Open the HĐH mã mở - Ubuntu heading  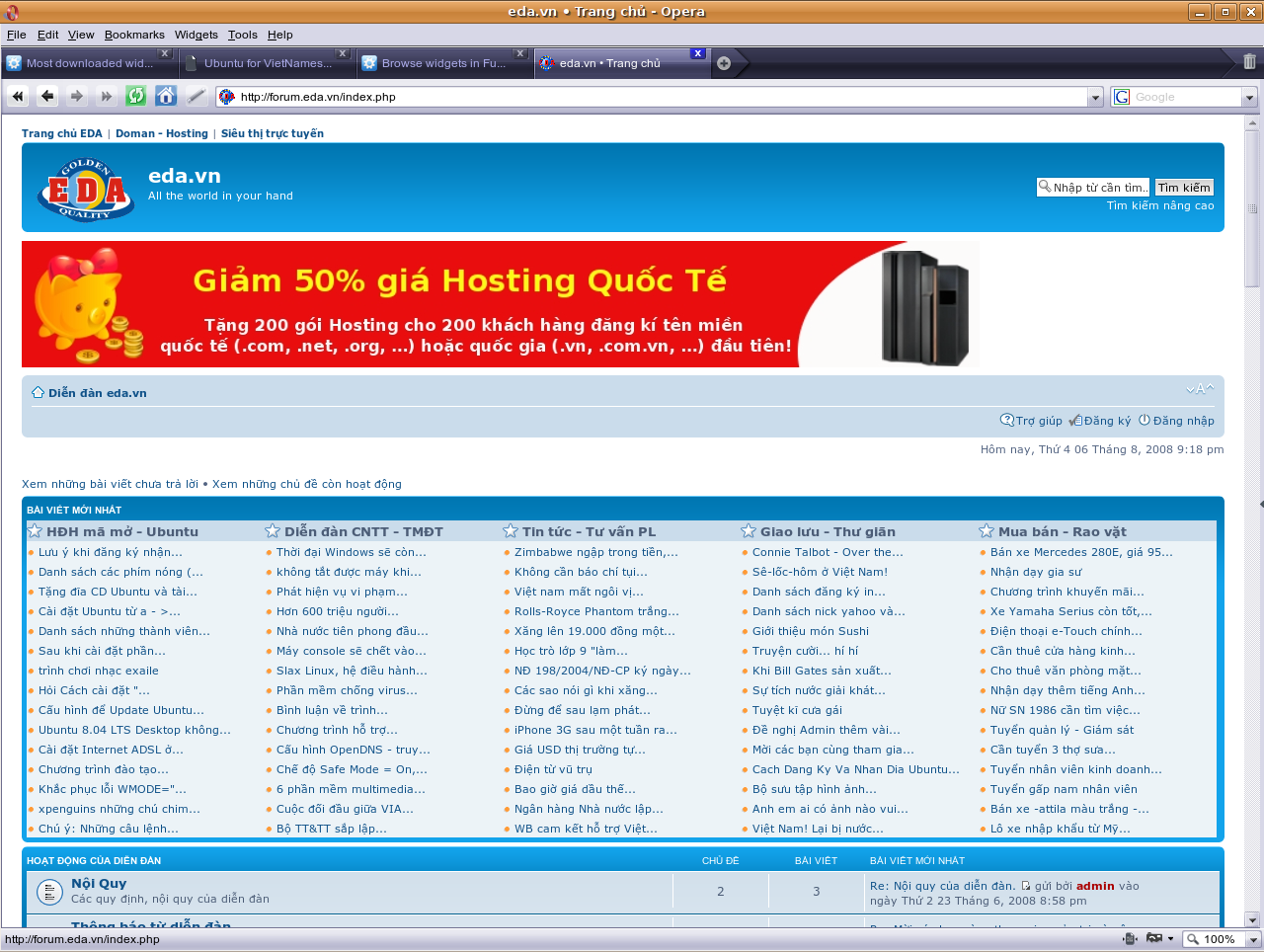[x=122, y=531]
